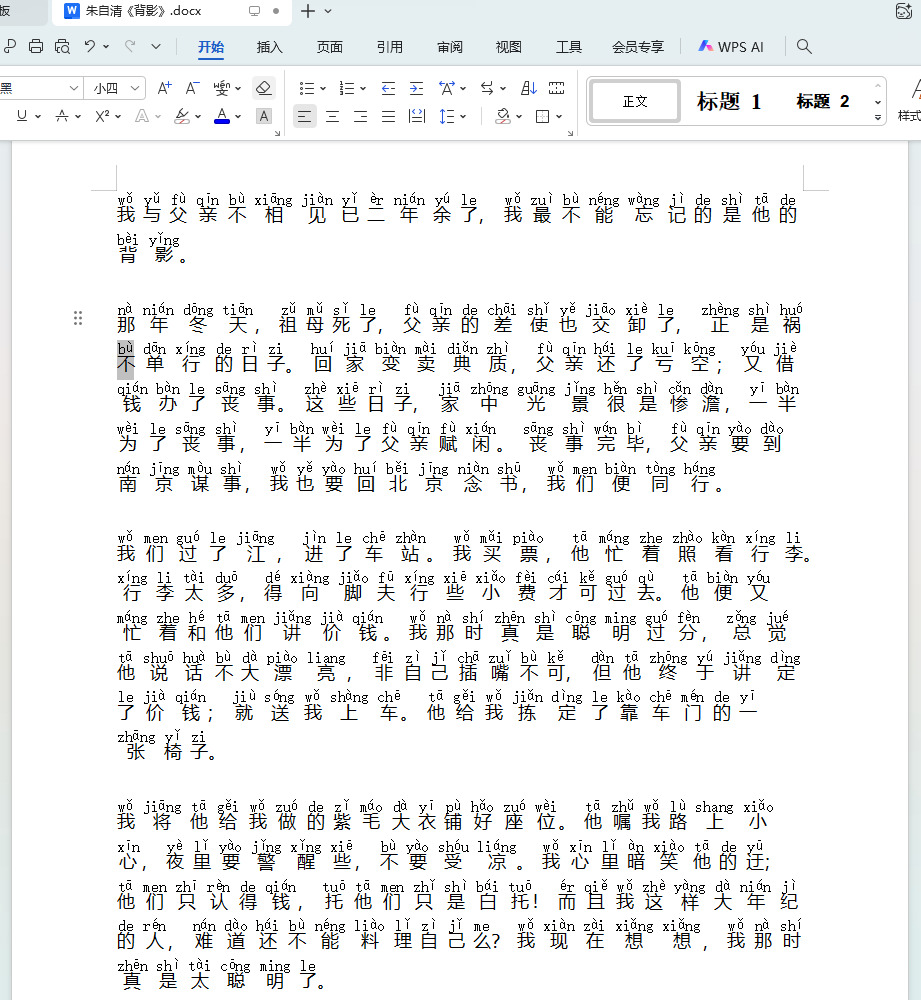Open a new tab with plus button

click(307, 11)
